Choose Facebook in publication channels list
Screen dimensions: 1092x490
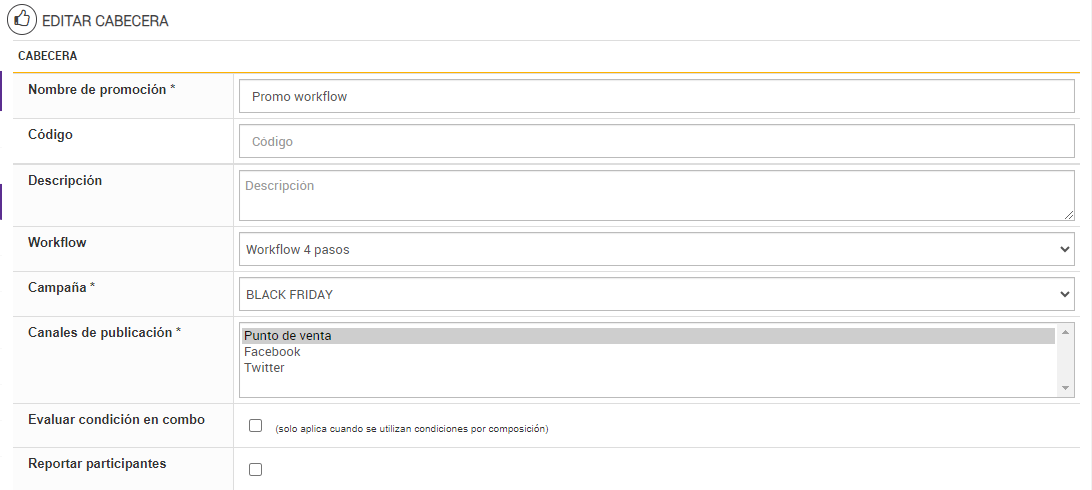coord(272,352)
